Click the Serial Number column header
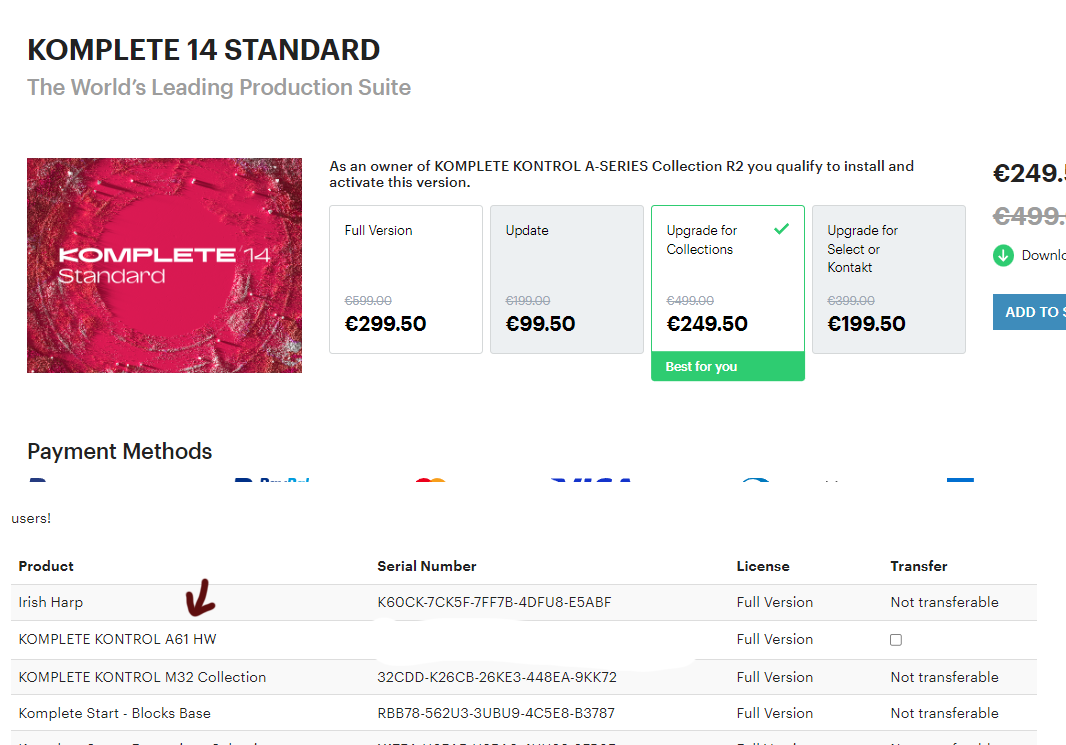 [427, 566]
